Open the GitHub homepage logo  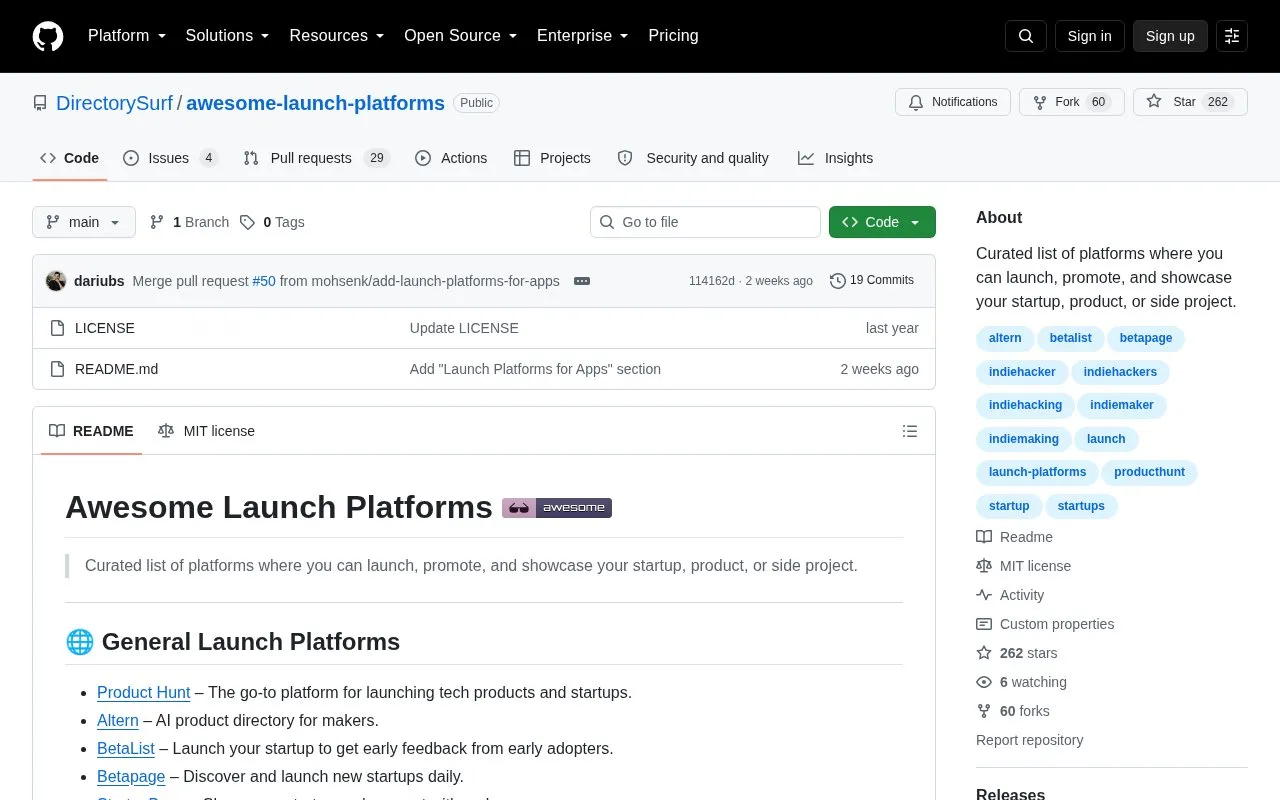(48, 36)
